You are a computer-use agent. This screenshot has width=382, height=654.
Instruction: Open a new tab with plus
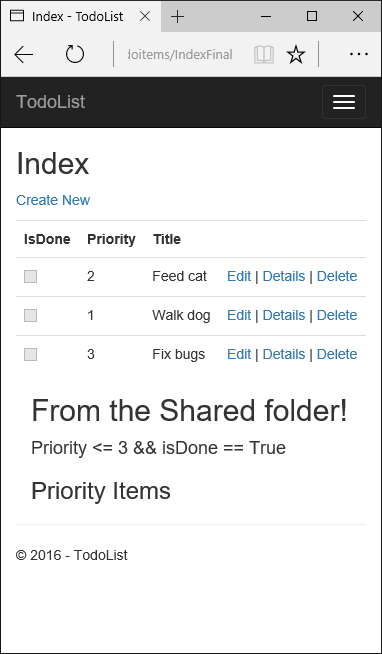tap(178, 17)
